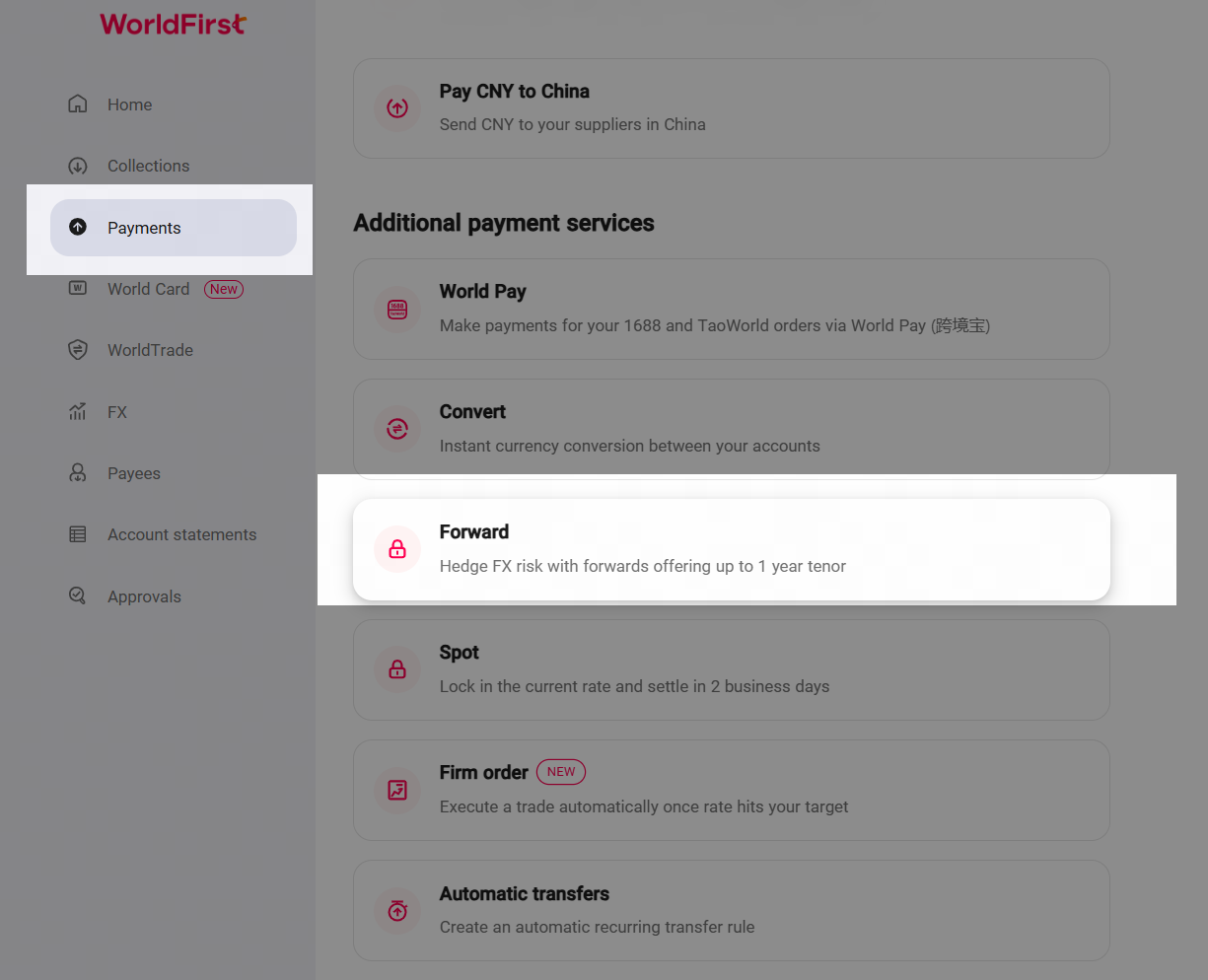Go to Account statements in sidebar
Image resolution: width=1208 pixels, height=980 pixels.
[x=181, y=534]
